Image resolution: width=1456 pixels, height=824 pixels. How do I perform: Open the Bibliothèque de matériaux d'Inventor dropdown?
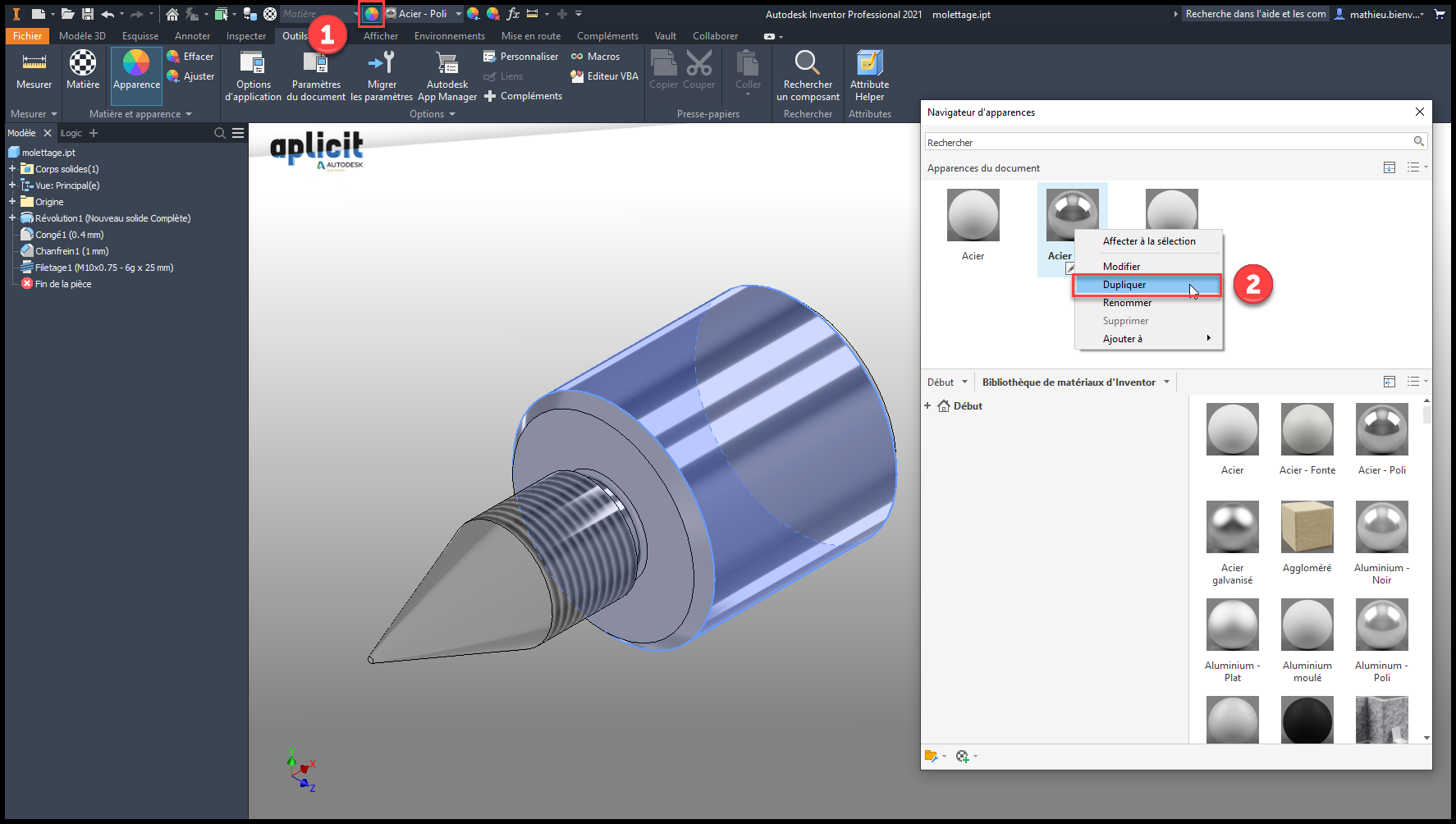(1166, 382)
